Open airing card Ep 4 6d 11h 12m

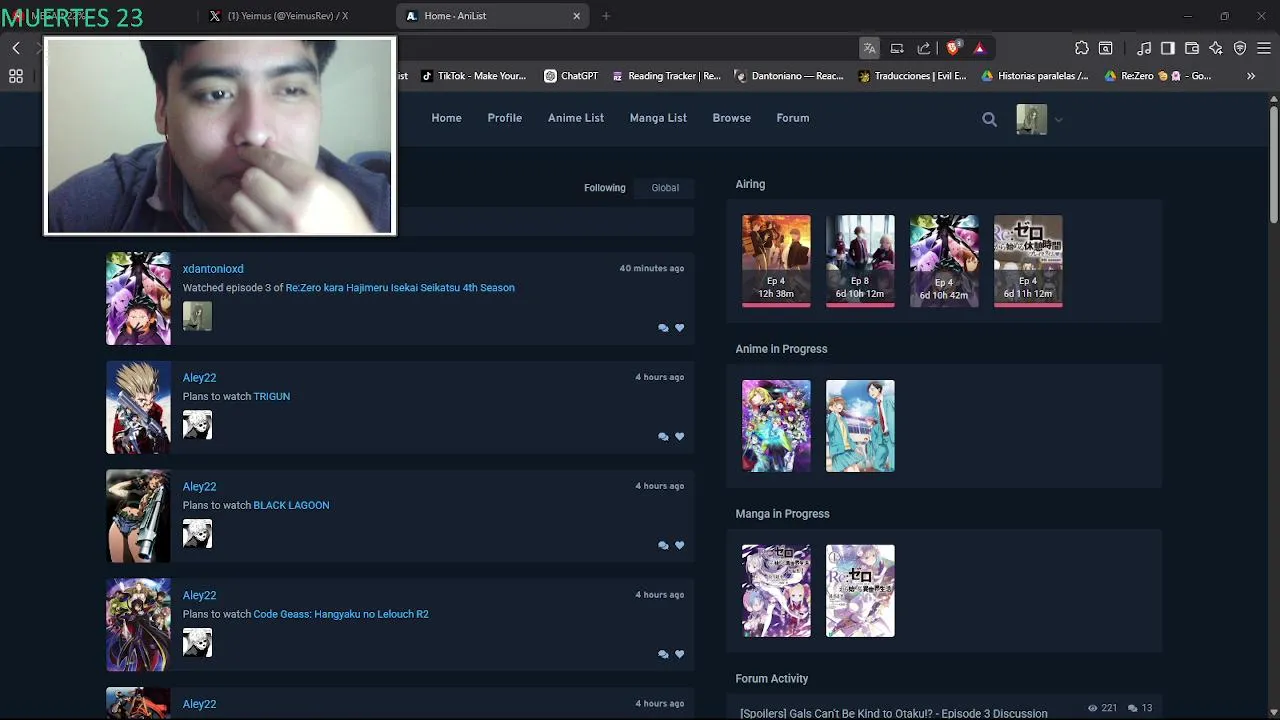[1028, 261]
